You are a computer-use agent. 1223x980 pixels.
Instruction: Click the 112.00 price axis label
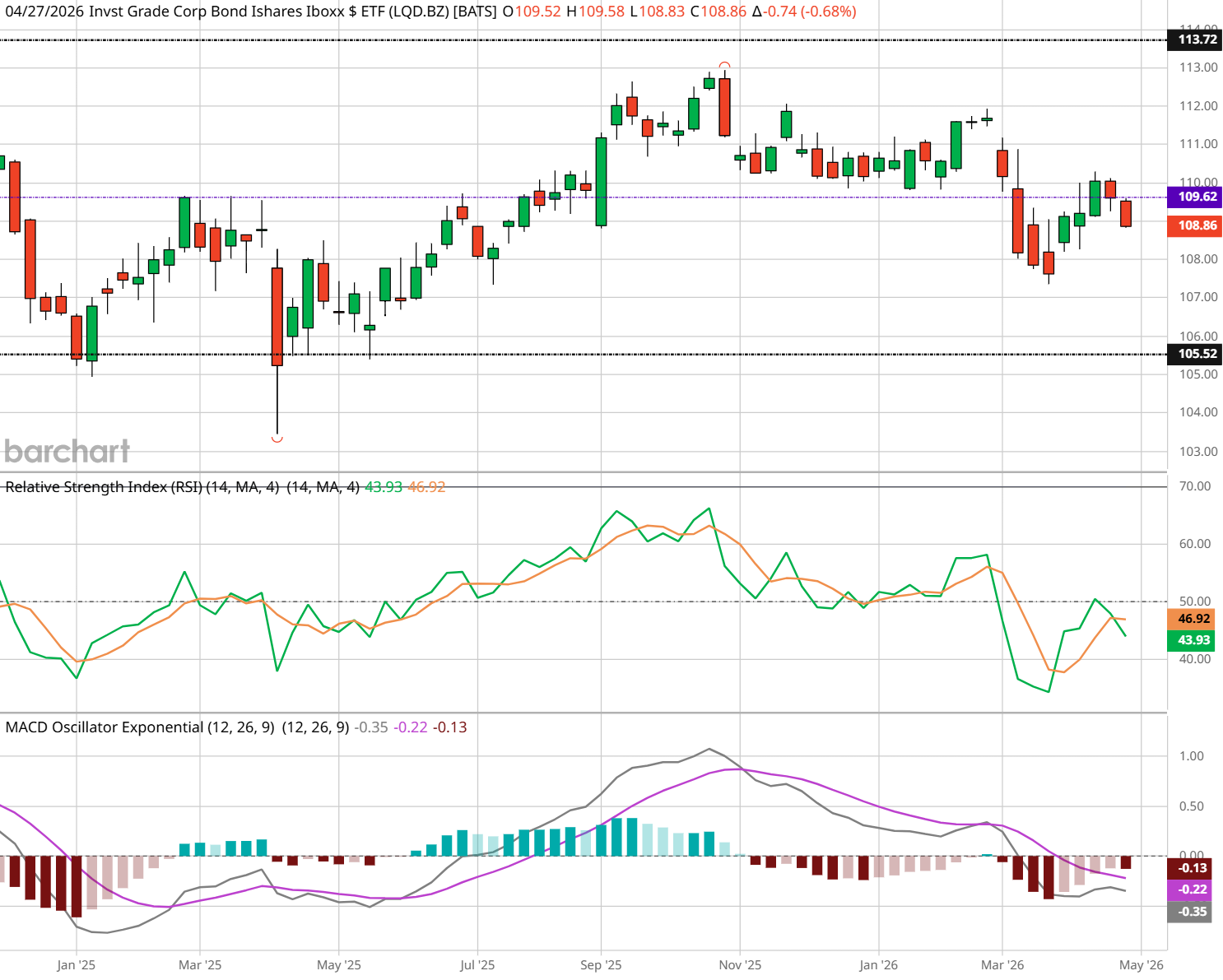pyautogui.click(x=1198, y=105)
